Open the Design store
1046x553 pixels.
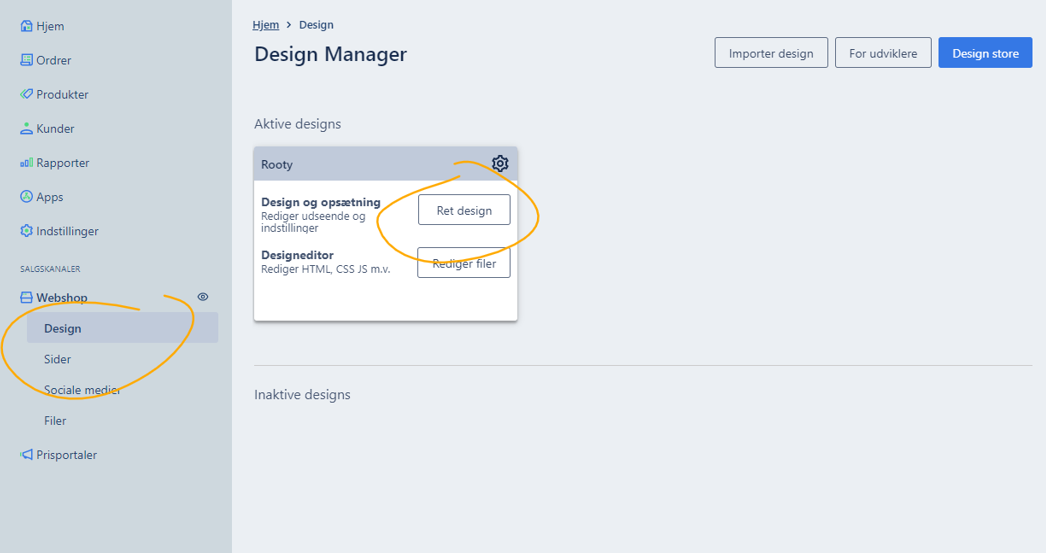985,53
